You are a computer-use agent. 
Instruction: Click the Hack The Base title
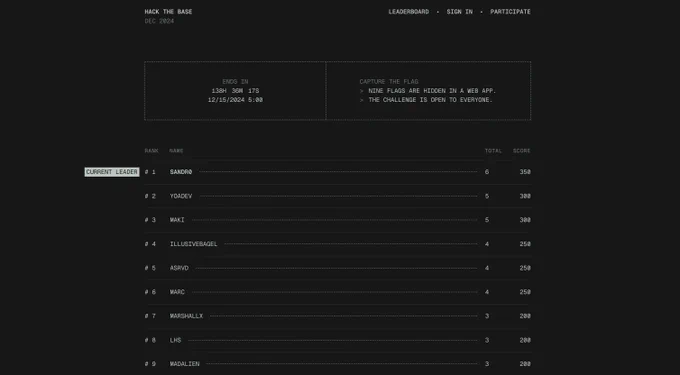click(x=168, y=12)
